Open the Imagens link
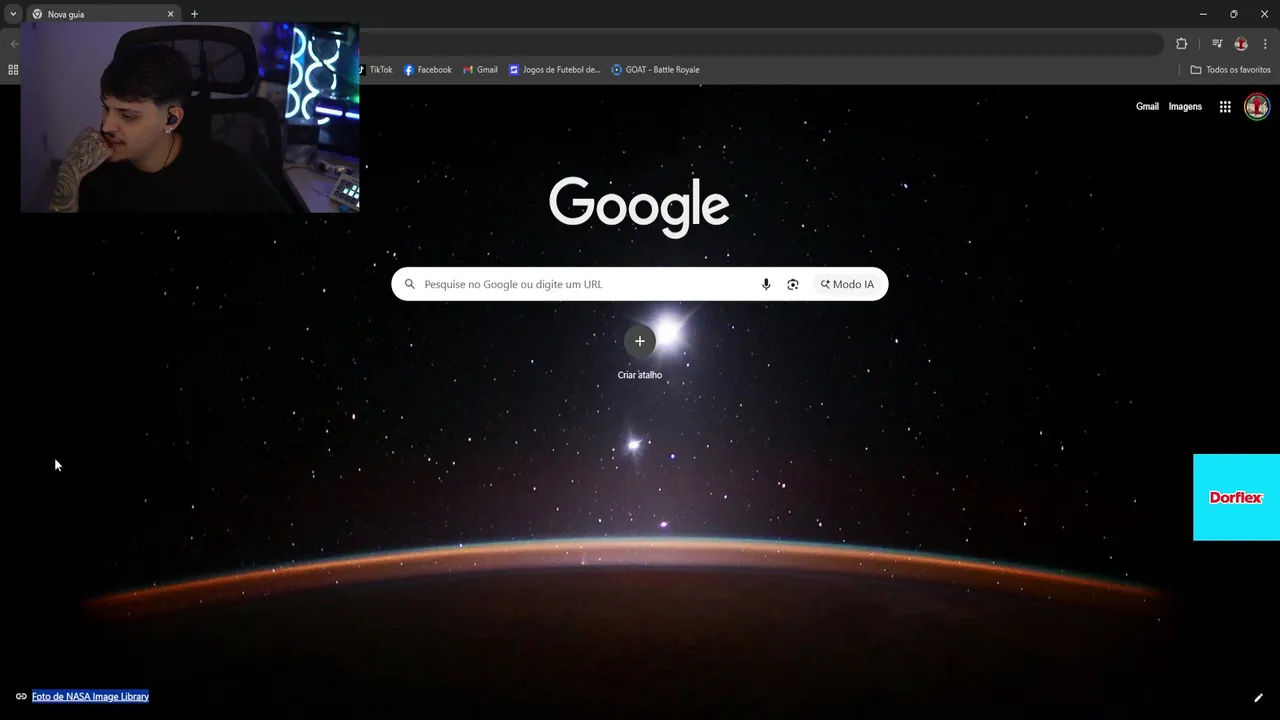1280x720 pixels. (x=1185, y=107)
